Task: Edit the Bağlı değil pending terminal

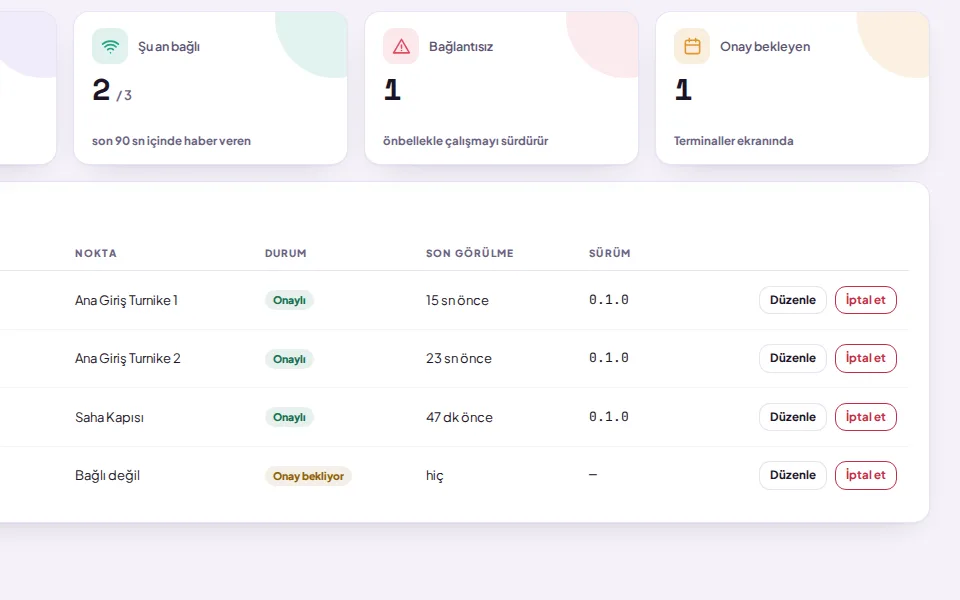Action: (x=793, y=475)
